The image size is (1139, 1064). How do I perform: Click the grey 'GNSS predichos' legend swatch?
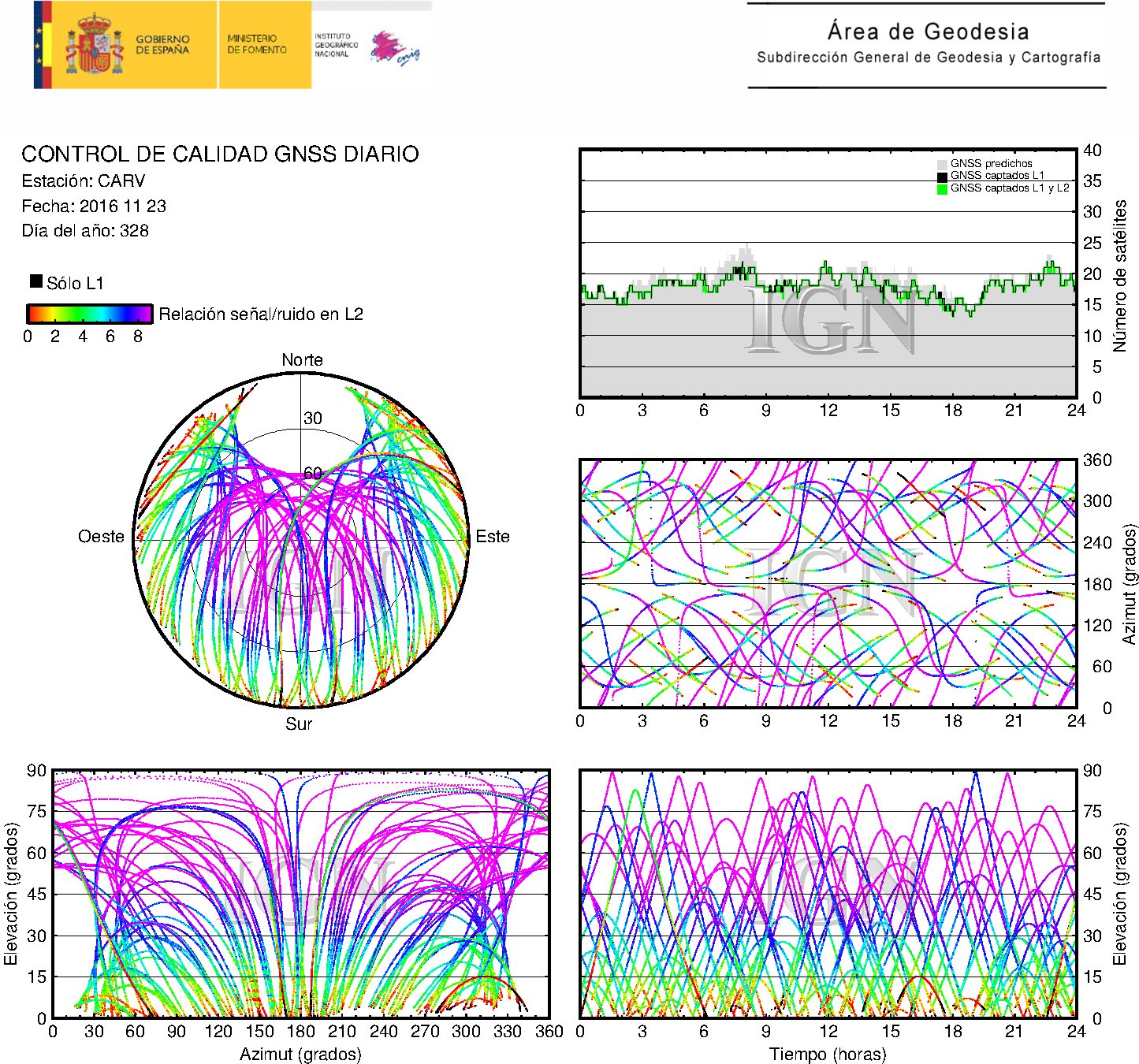(942, 164)
